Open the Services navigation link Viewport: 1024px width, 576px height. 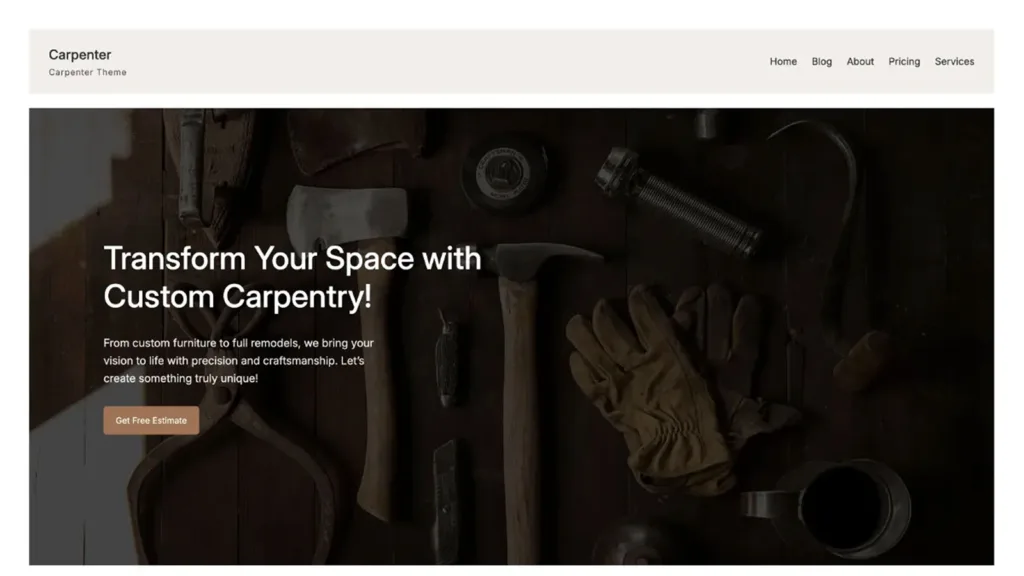pyautogui.click(x=953, y=61)
